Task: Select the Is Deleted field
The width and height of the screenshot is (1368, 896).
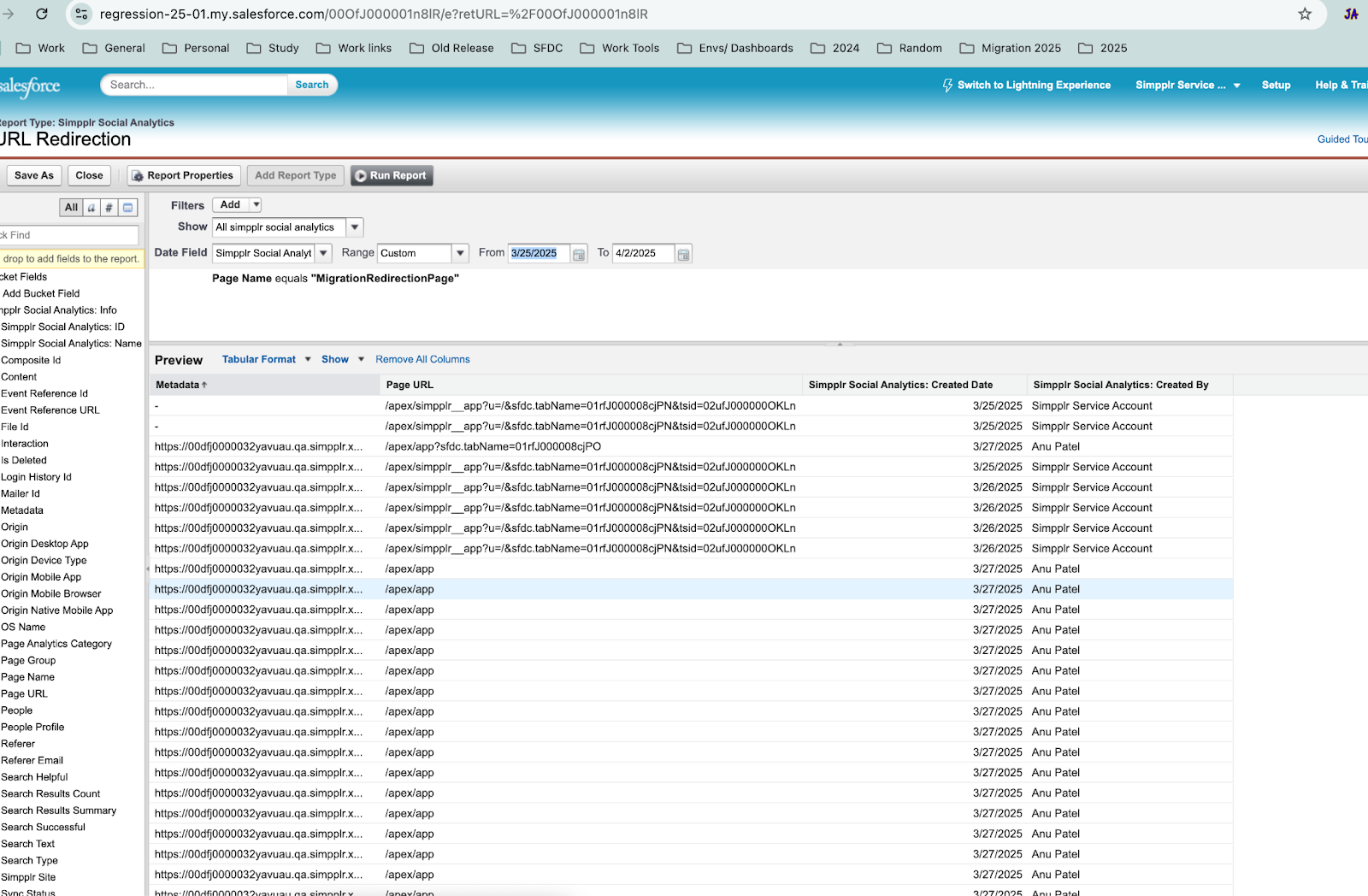Action: 24,460
